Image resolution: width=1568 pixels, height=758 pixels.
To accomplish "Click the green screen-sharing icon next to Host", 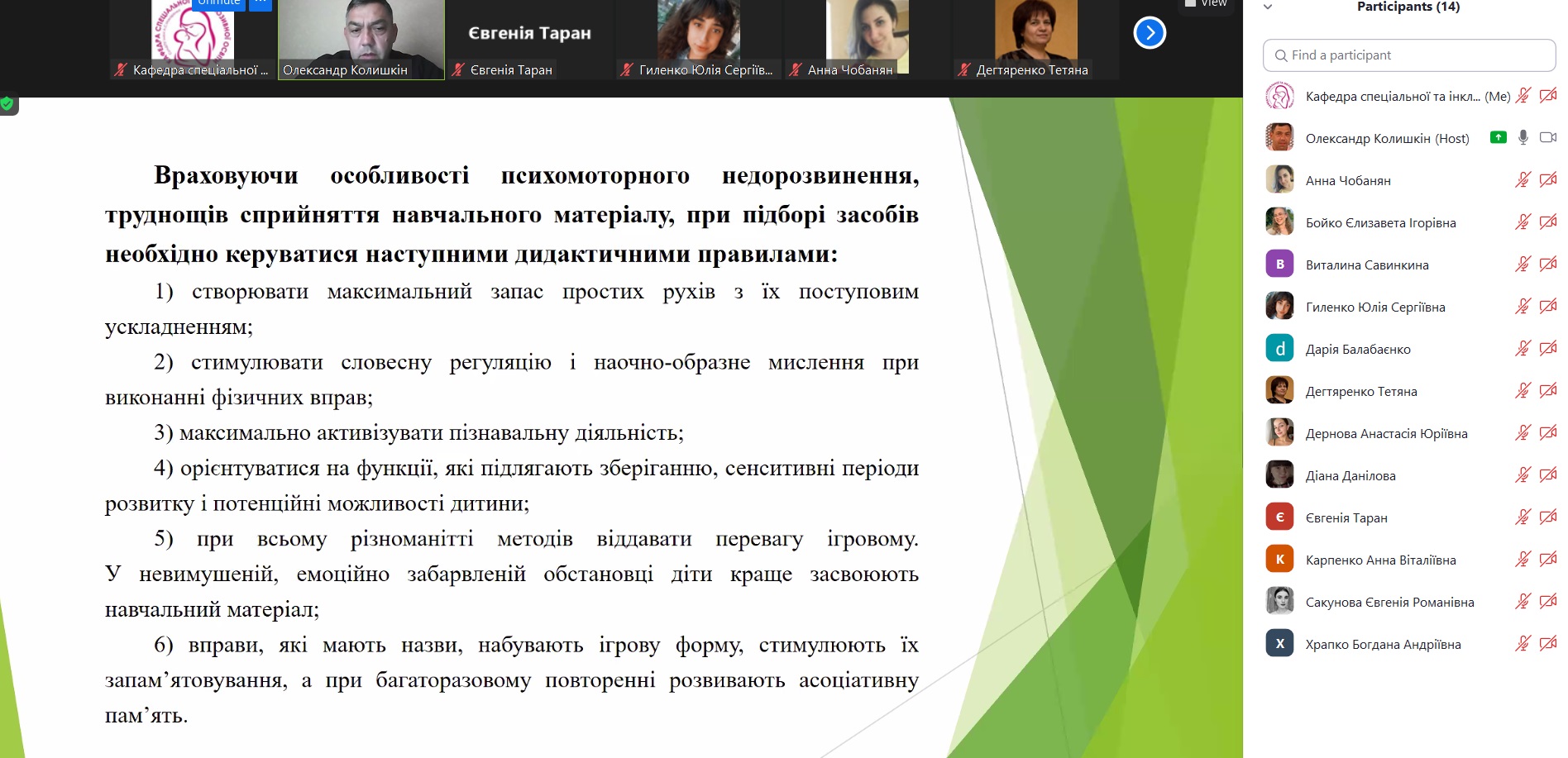I will point(1498,138).
